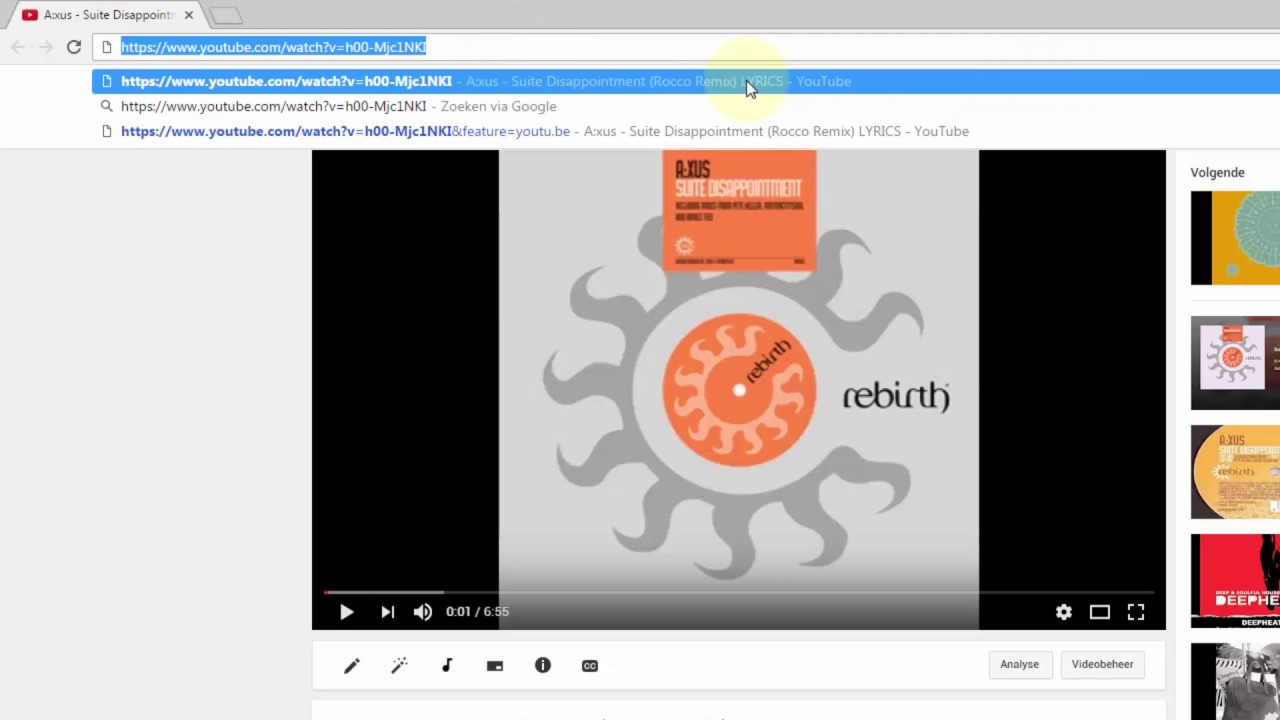
Task: Open the end screen rectangle icon
Action: (x=495, y=666)
